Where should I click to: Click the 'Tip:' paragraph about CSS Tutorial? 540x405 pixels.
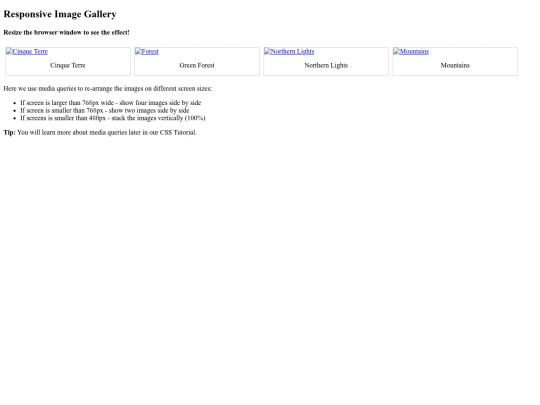(x=100, y=133)
